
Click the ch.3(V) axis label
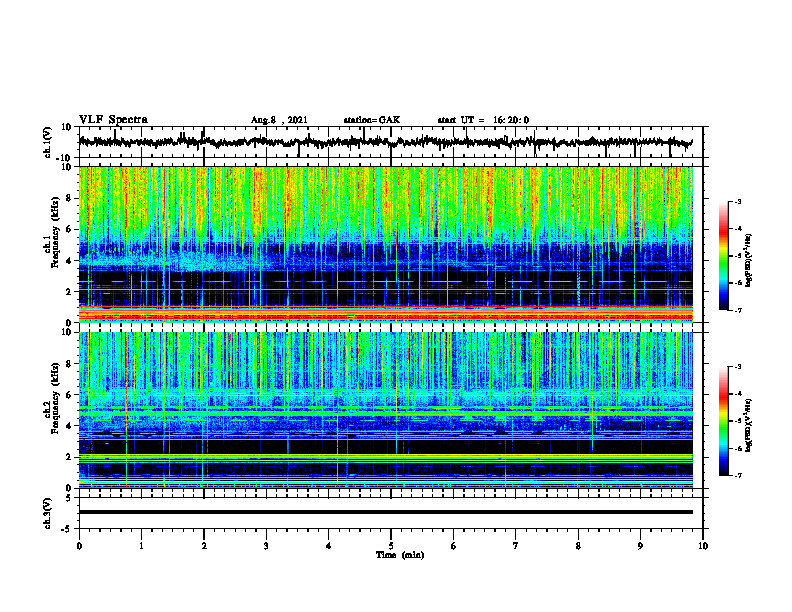click(48, 513)
